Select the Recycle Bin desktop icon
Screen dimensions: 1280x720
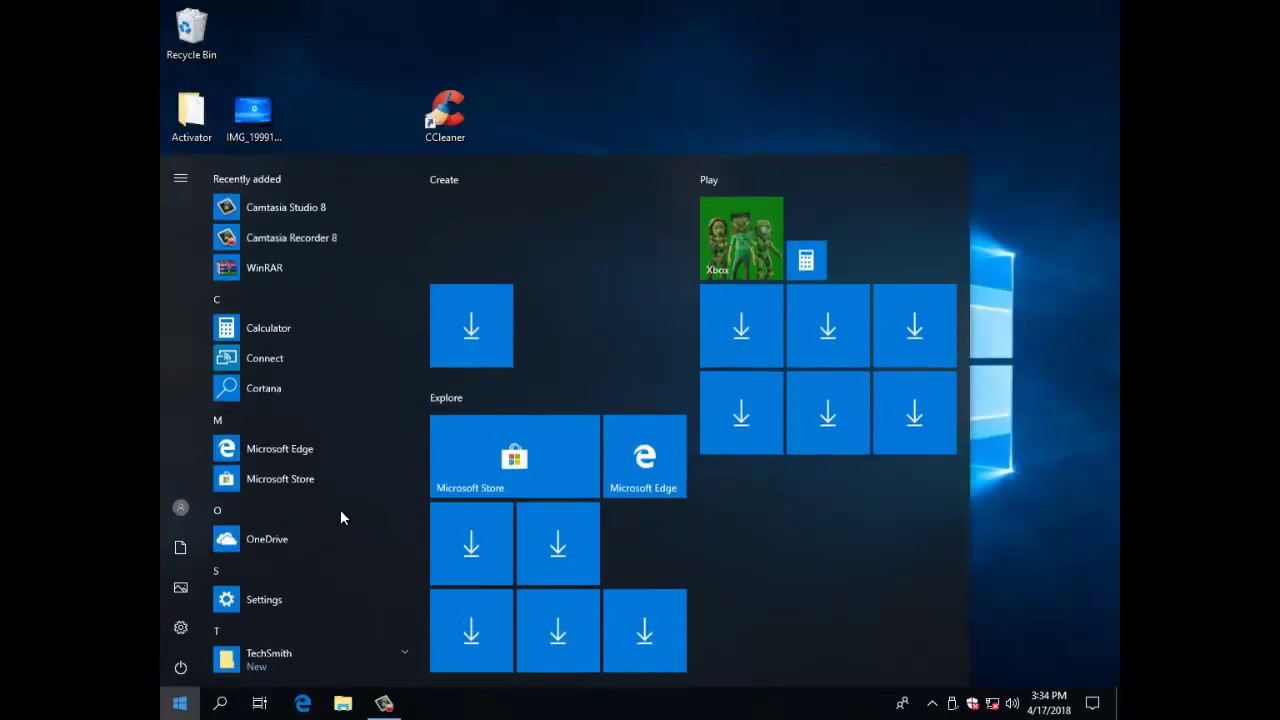tap(191, 35)
